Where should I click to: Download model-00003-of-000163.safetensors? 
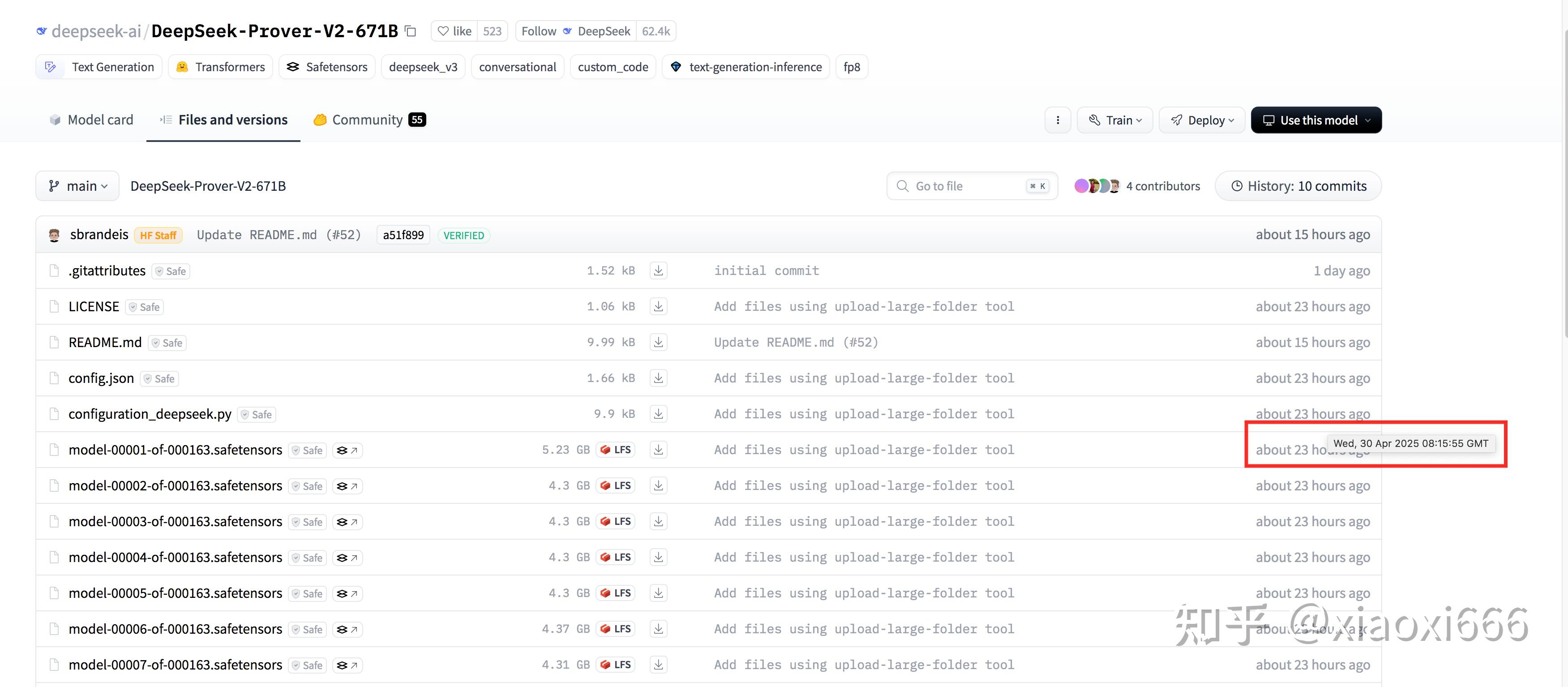(658, 522)
